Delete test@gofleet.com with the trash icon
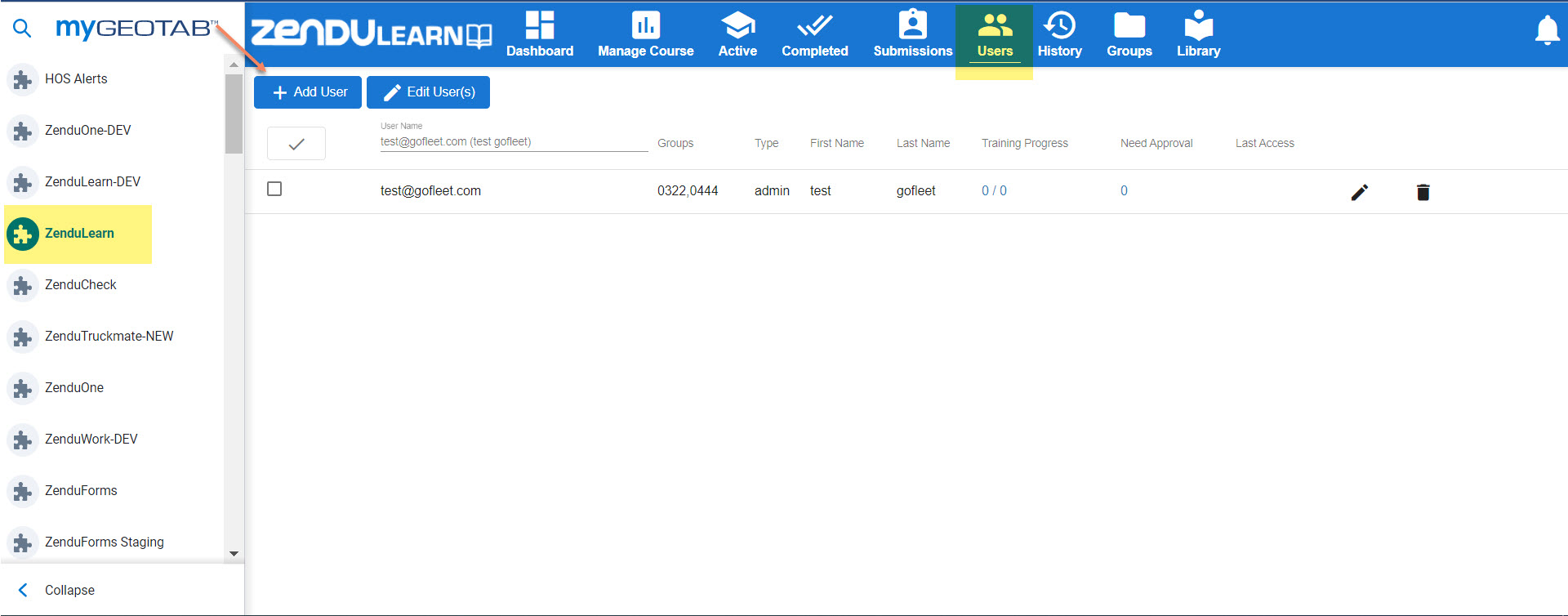Image resolution: width=1568 pixels, height=616 pixels. click(1423, 192)
